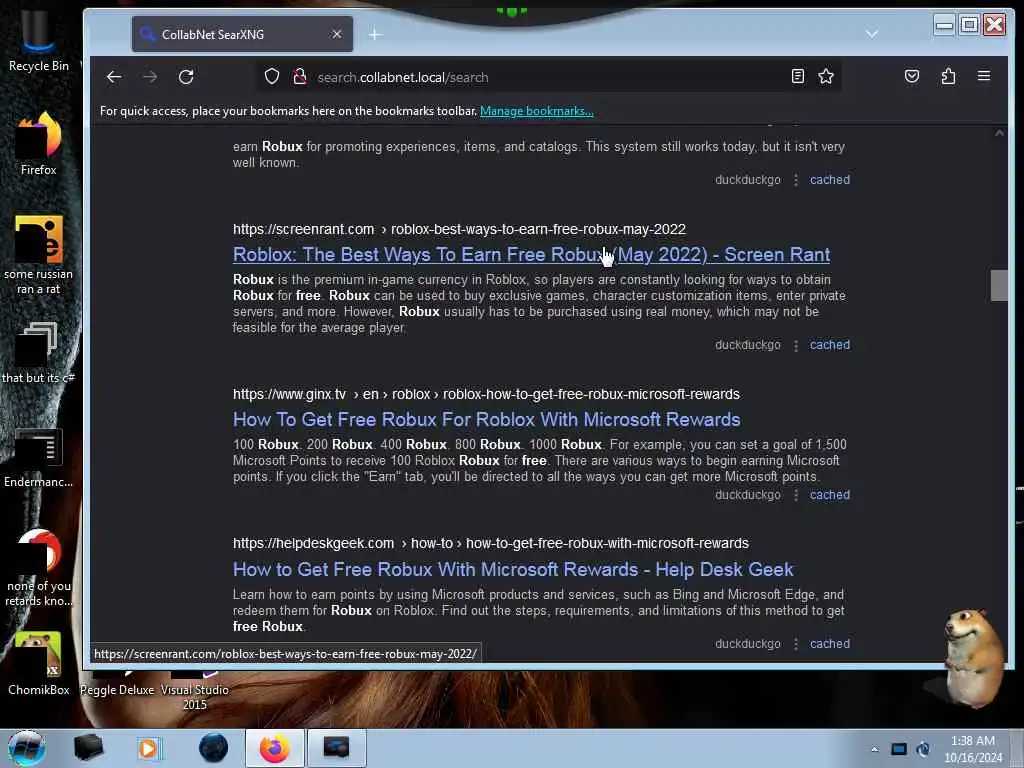Viewport: 1024px width, 768px height.
Task: Click the forward navigation arrow
Action: 150,77
